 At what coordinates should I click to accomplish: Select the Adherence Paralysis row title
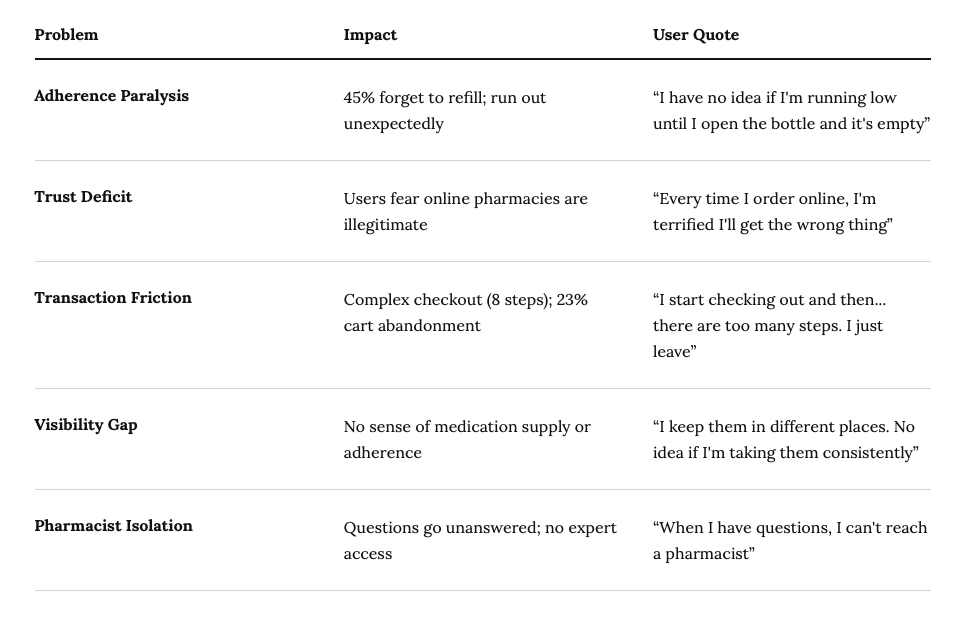coord(111,96)
